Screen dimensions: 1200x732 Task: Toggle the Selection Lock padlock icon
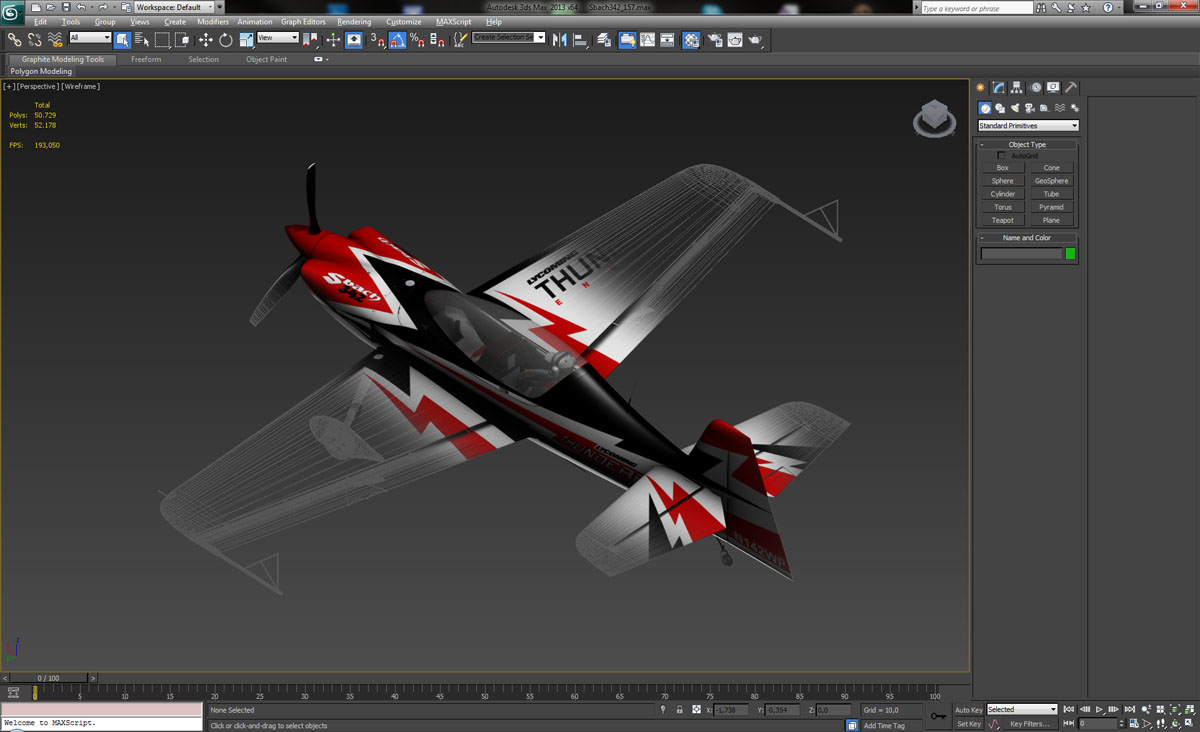point(679,710)
